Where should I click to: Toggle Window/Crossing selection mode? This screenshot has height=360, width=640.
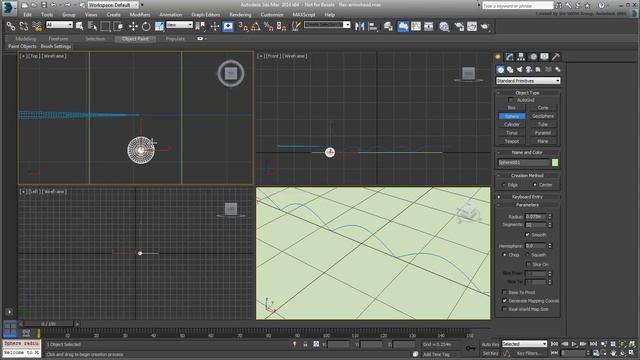pyautogui.click(x=118, y=26)
